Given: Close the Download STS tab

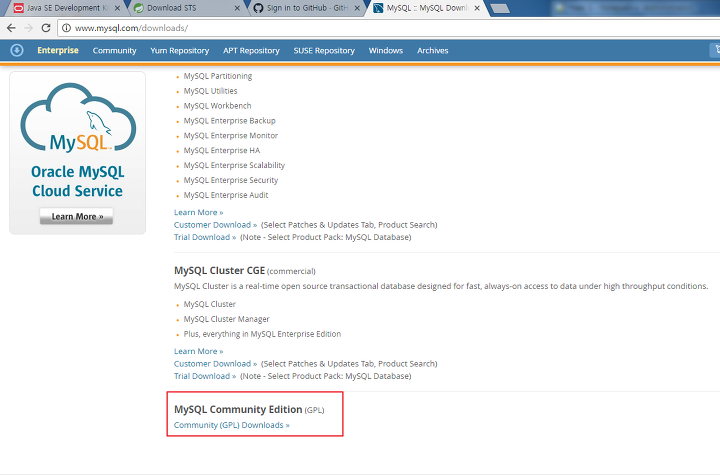Looking at the screenshot, I should click(x=237, y=8).
